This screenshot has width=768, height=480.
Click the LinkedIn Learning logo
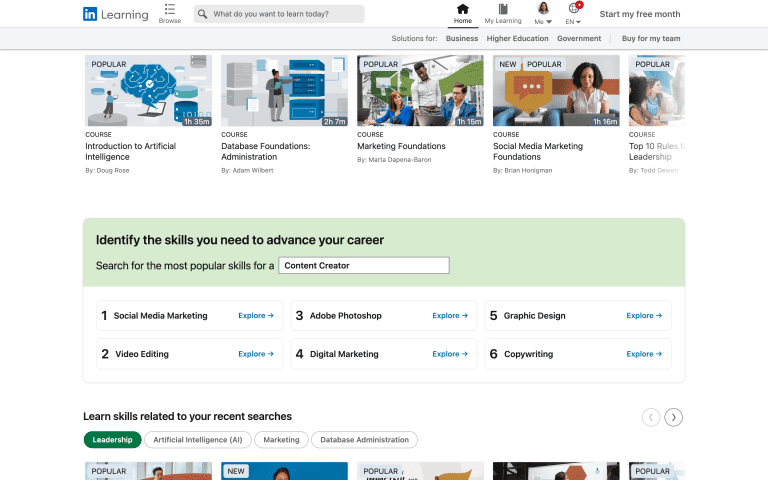[116, 14]
